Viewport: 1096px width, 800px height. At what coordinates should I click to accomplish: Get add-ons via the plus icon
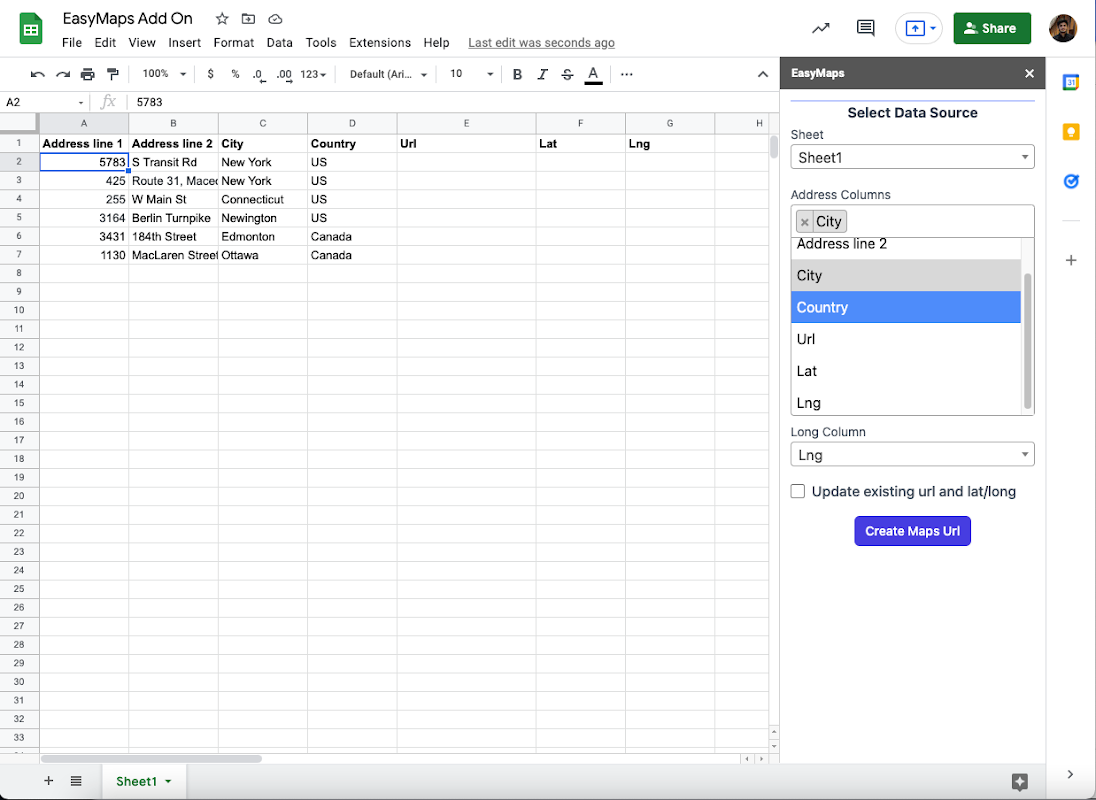pyautogui.click(x=1071, y=261)
